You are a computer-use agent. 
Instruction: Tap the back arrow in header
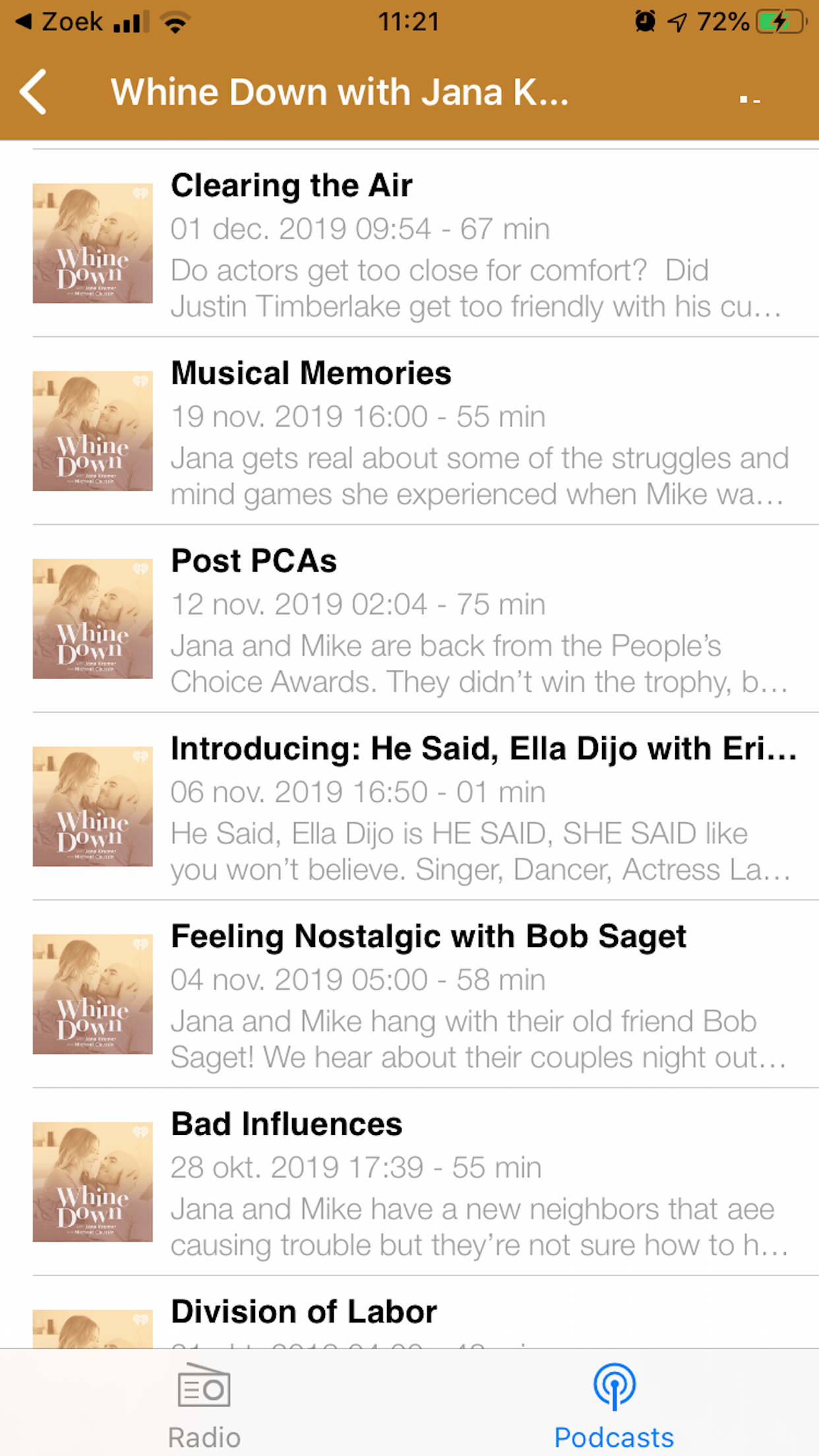tap(34, 92)
